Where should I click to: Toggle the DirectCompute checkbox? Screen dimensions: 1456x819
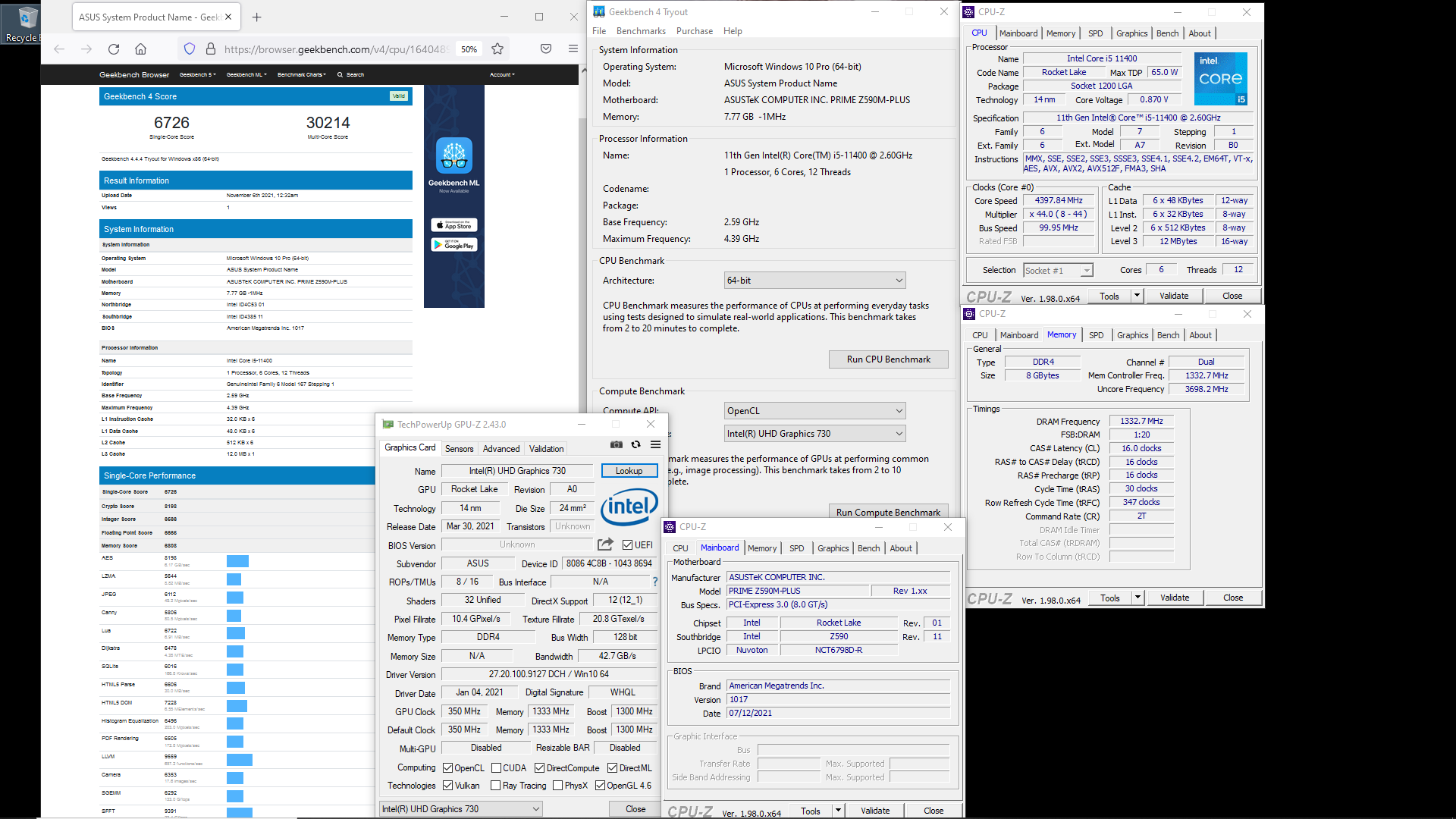click(x=540, y=768)
